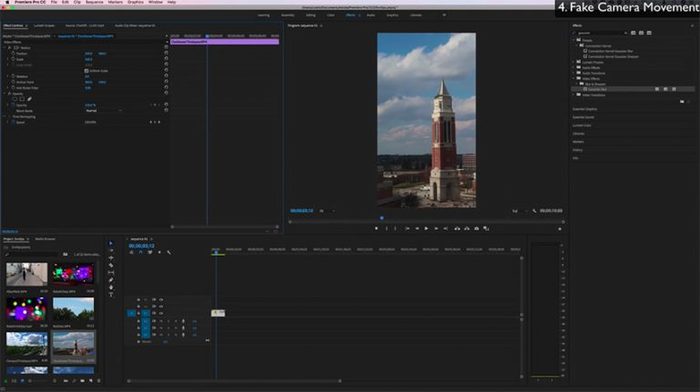Image resolution: width=700 pixels, height=392 pixels.
Task: Open the Blend Mode dropdown
Action: pyautogui.click(x=104, y=111)
